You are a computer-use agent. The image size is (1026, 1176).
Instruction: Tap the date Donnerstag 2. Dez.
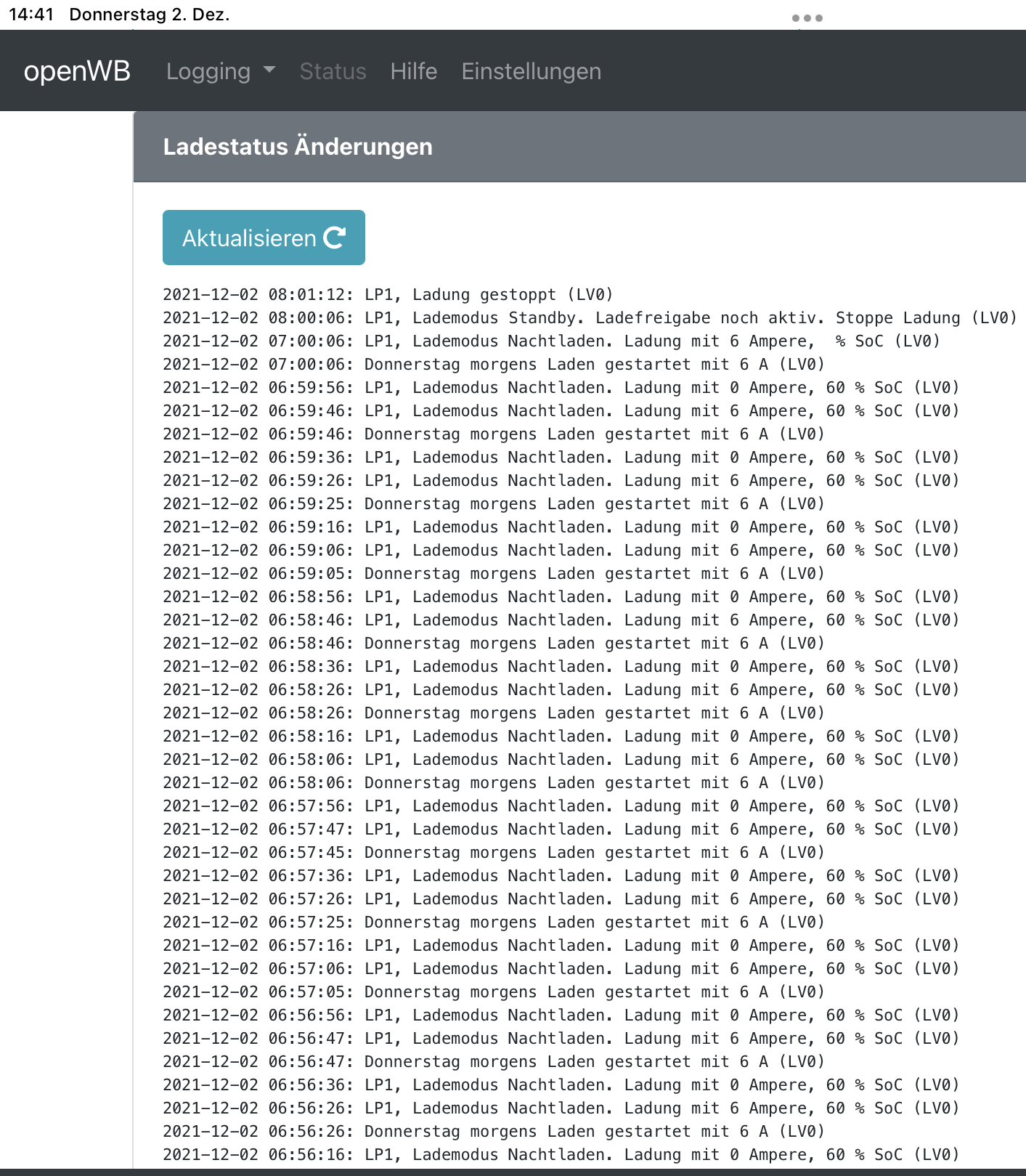(150, 15)
